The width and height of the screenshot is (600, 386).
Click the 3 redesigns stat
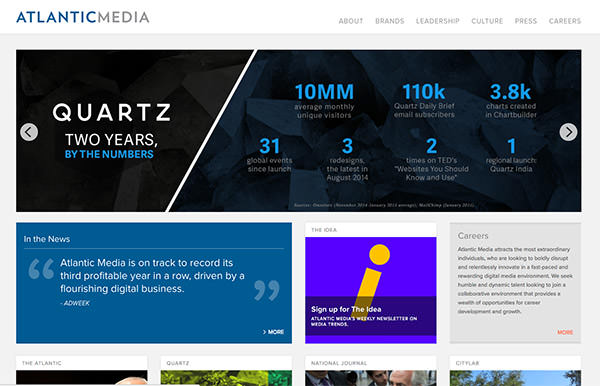click(347, 159)
